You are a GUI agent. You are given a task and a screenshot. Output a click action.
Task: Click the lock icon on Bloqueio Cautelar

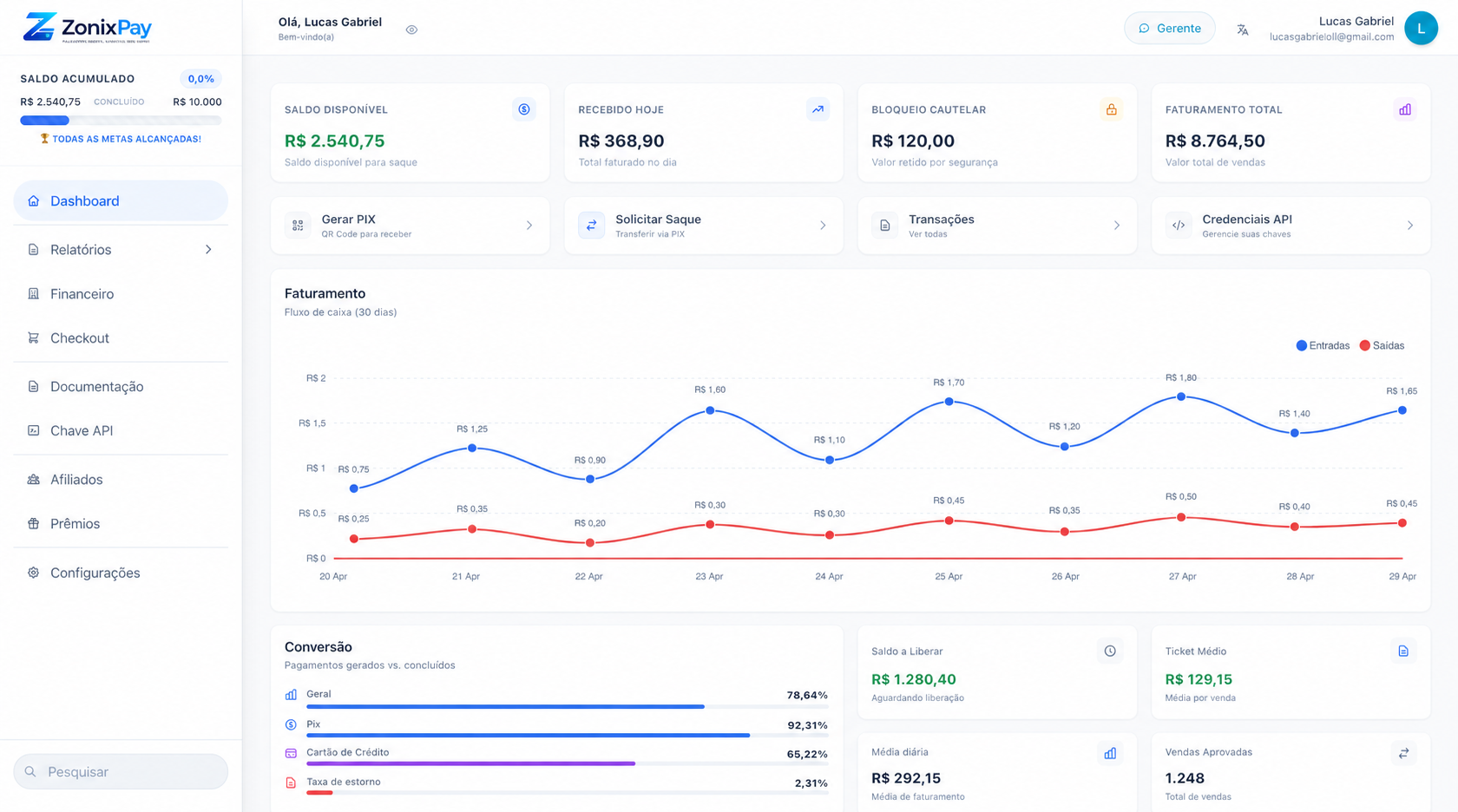(x=1111, y=109)
